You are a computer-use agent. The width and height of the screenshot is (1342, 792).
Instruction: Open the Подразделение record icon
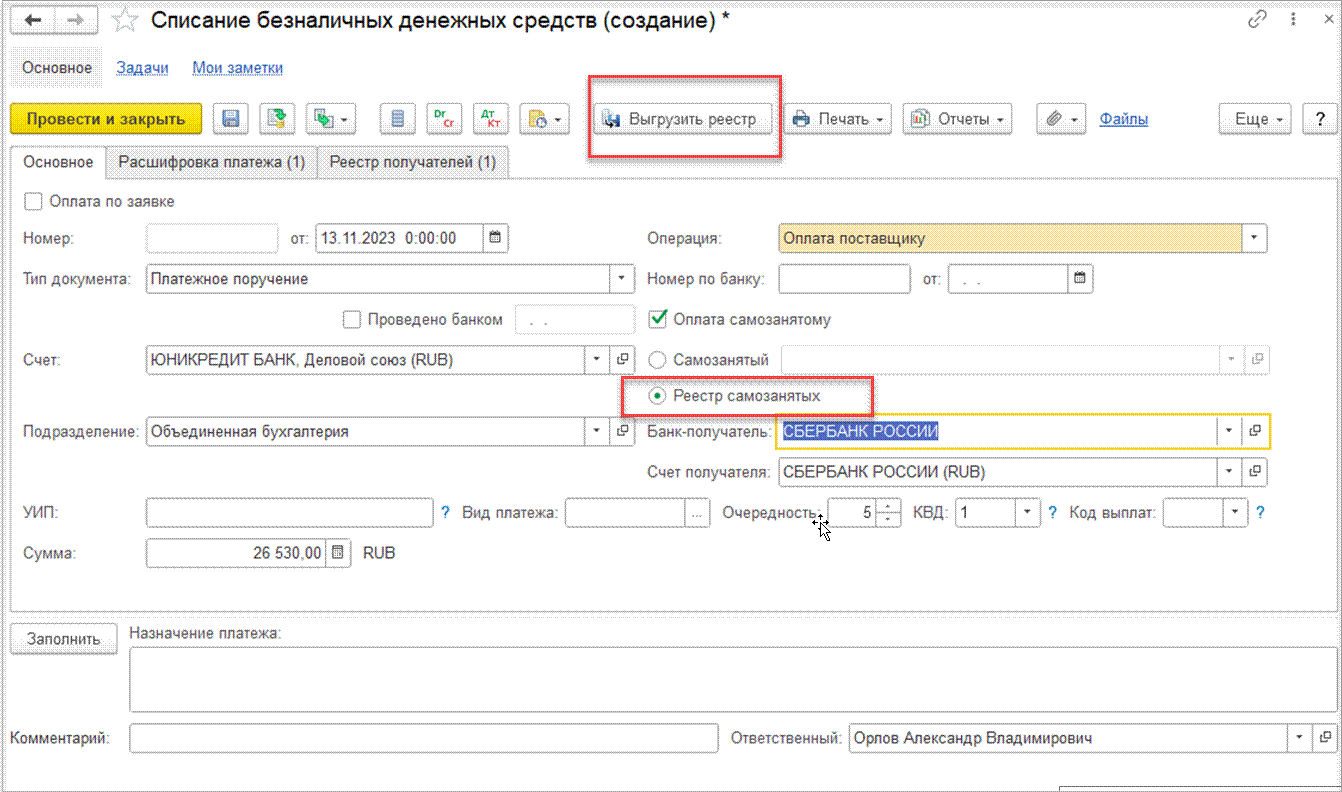tap(622, 431)
